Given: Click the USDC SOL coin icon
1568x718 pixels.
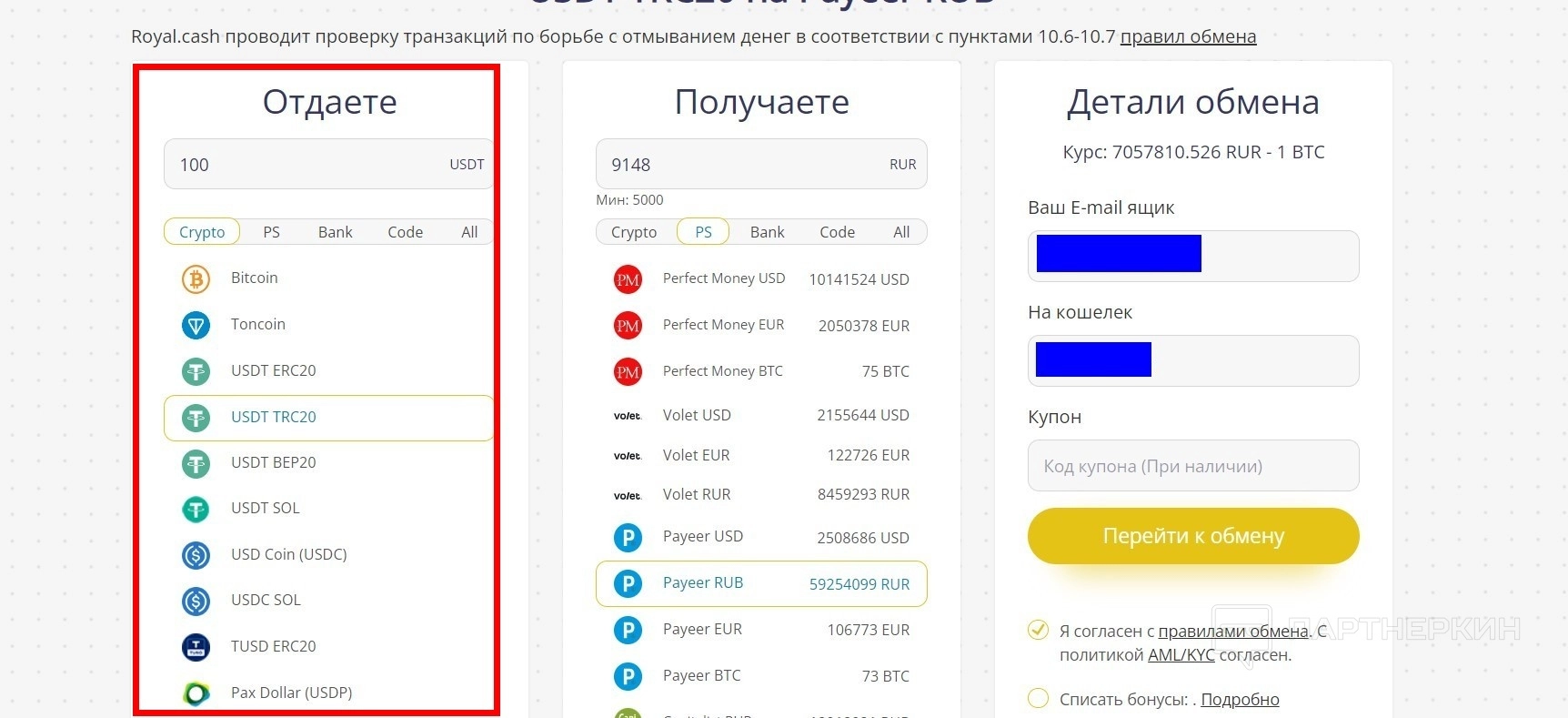Looking at the screenshot, I should [196, 601].
